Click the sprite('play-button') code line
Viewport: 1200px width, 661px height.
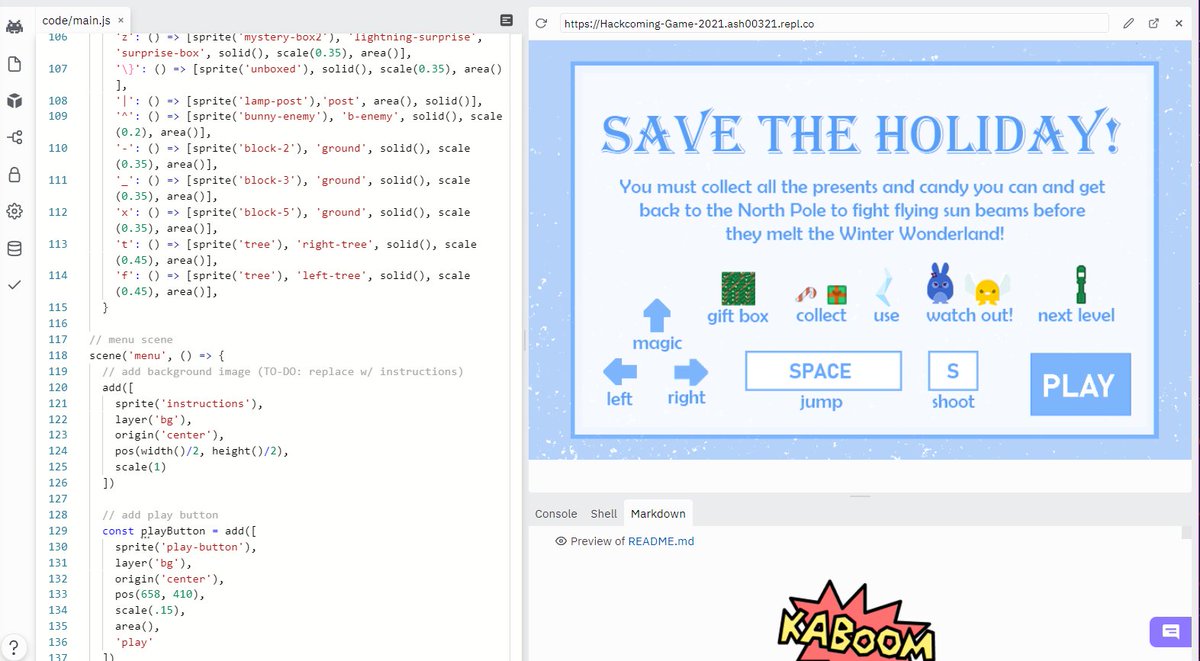[x=185, y=547]
